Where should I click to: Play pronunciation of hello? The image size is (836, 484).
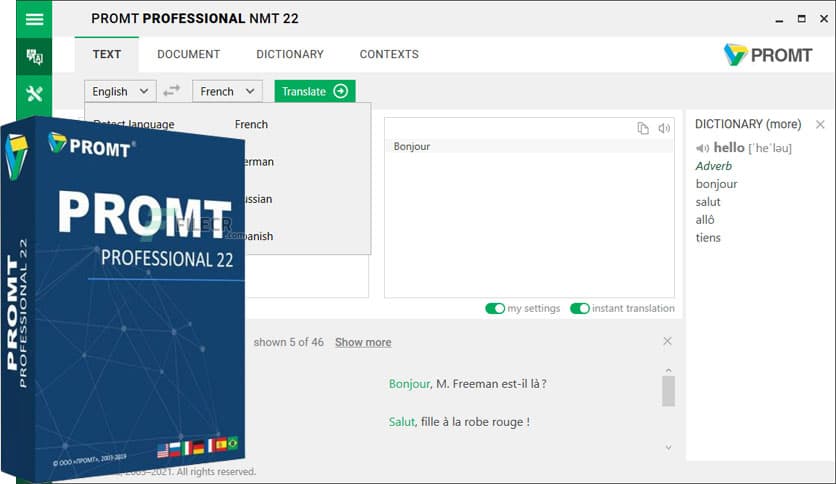click(702, 148)
